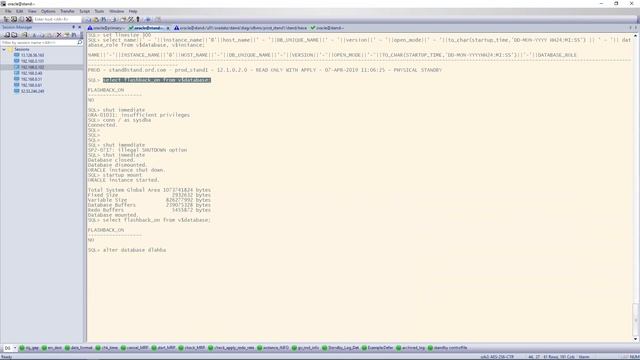The image size is (640, 360).
Task: Click the Disconnect toolbar icon
Action: [29, 19]
